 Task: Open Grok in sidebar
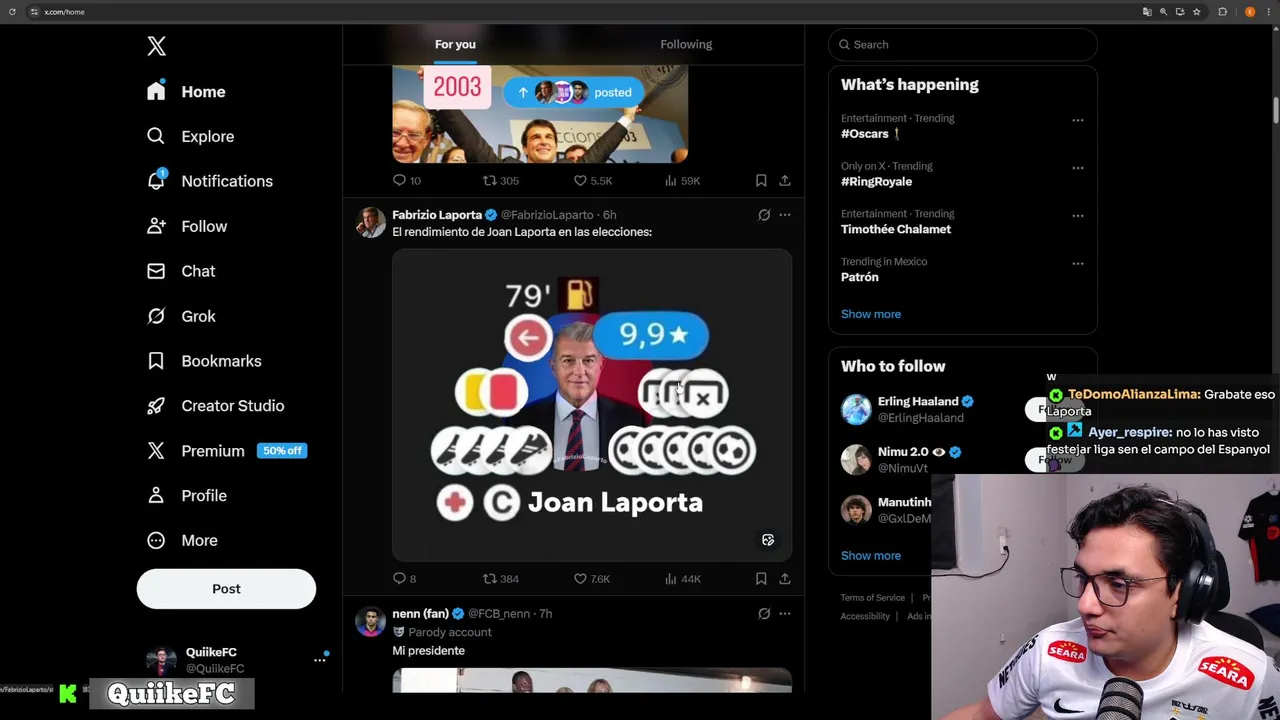click(x=181, y=316)
